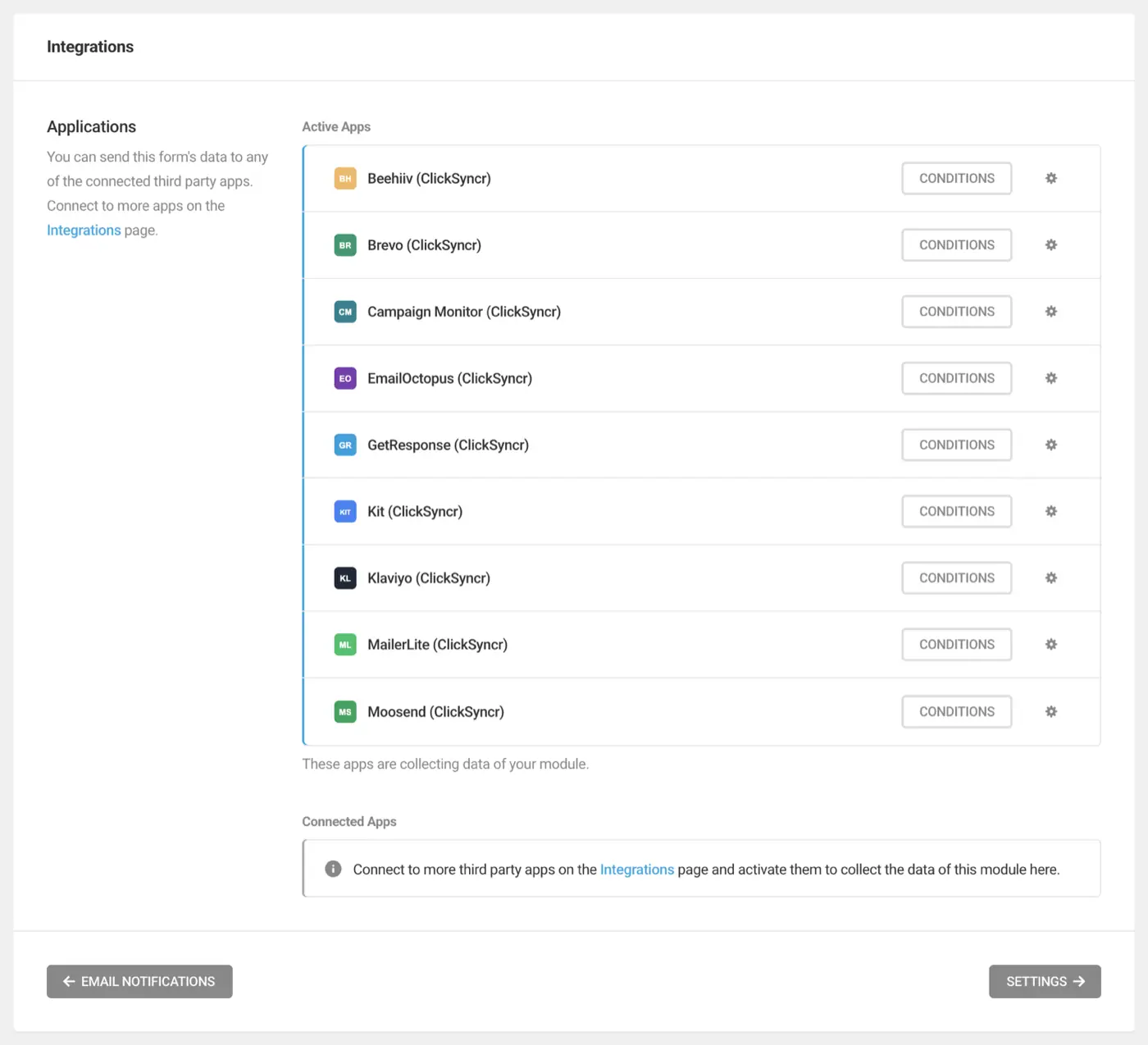Open Conditions for Beehiiv (ClickSyncr)

coord(956,178)
